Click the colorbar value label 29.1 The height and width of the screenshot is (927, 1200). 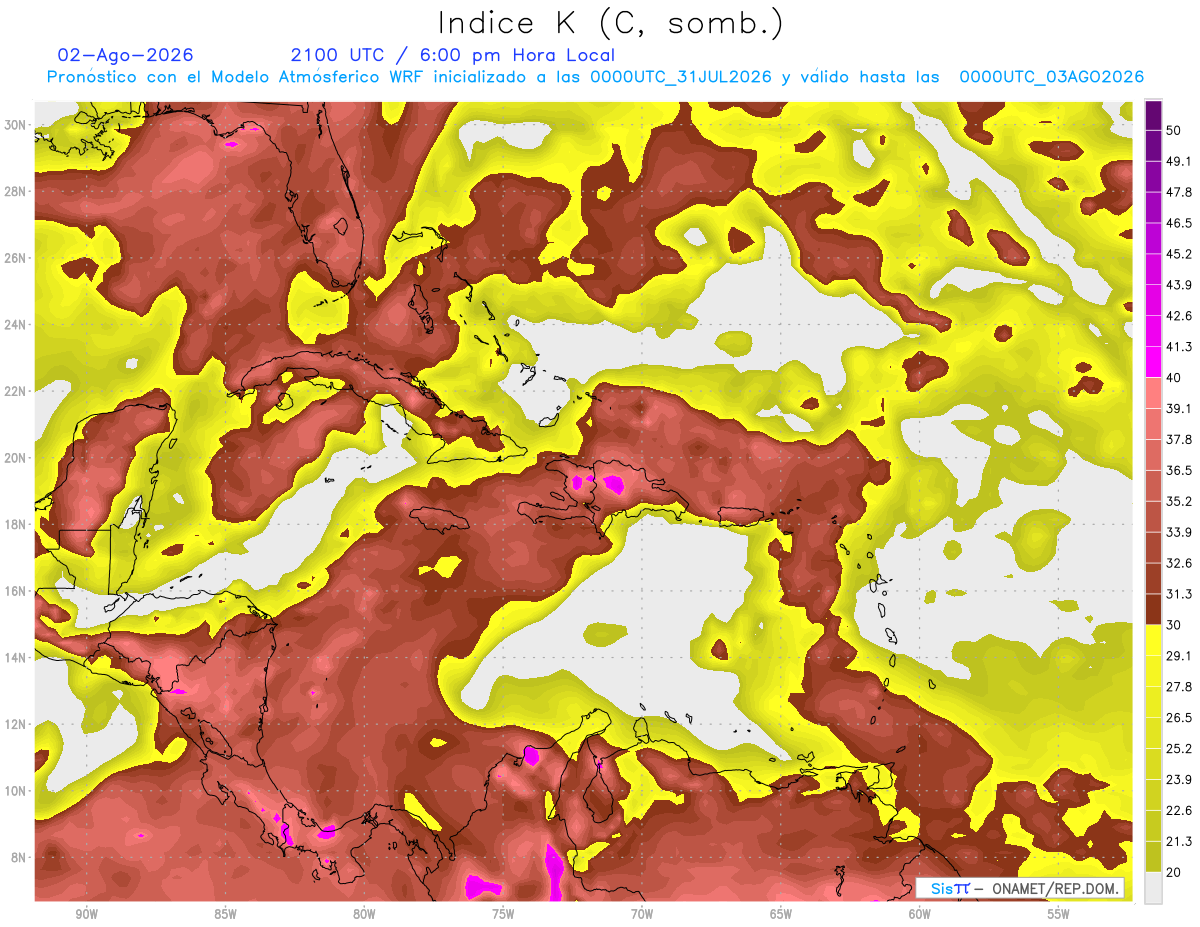point(1180,656)
